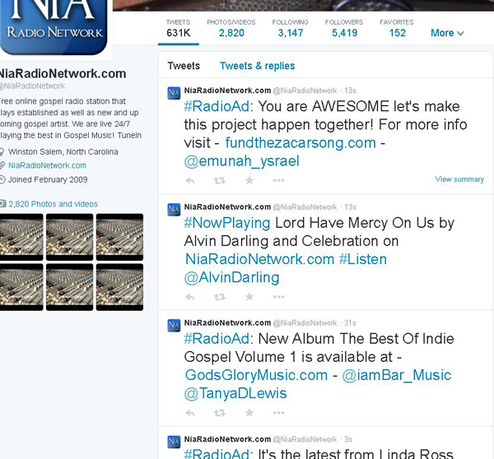Select the Tweets 631K stat tab
The image size is (494, 459).
178,29
